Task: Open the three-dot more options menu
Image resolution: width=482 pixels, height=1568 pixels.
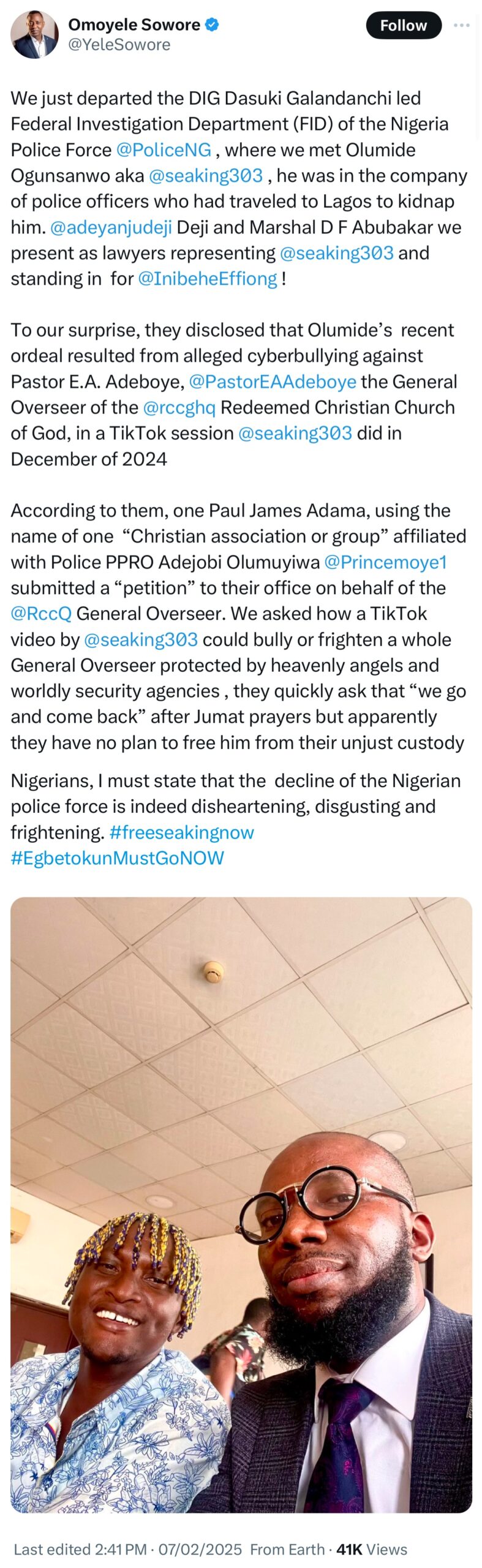Action: click(461, 25)
